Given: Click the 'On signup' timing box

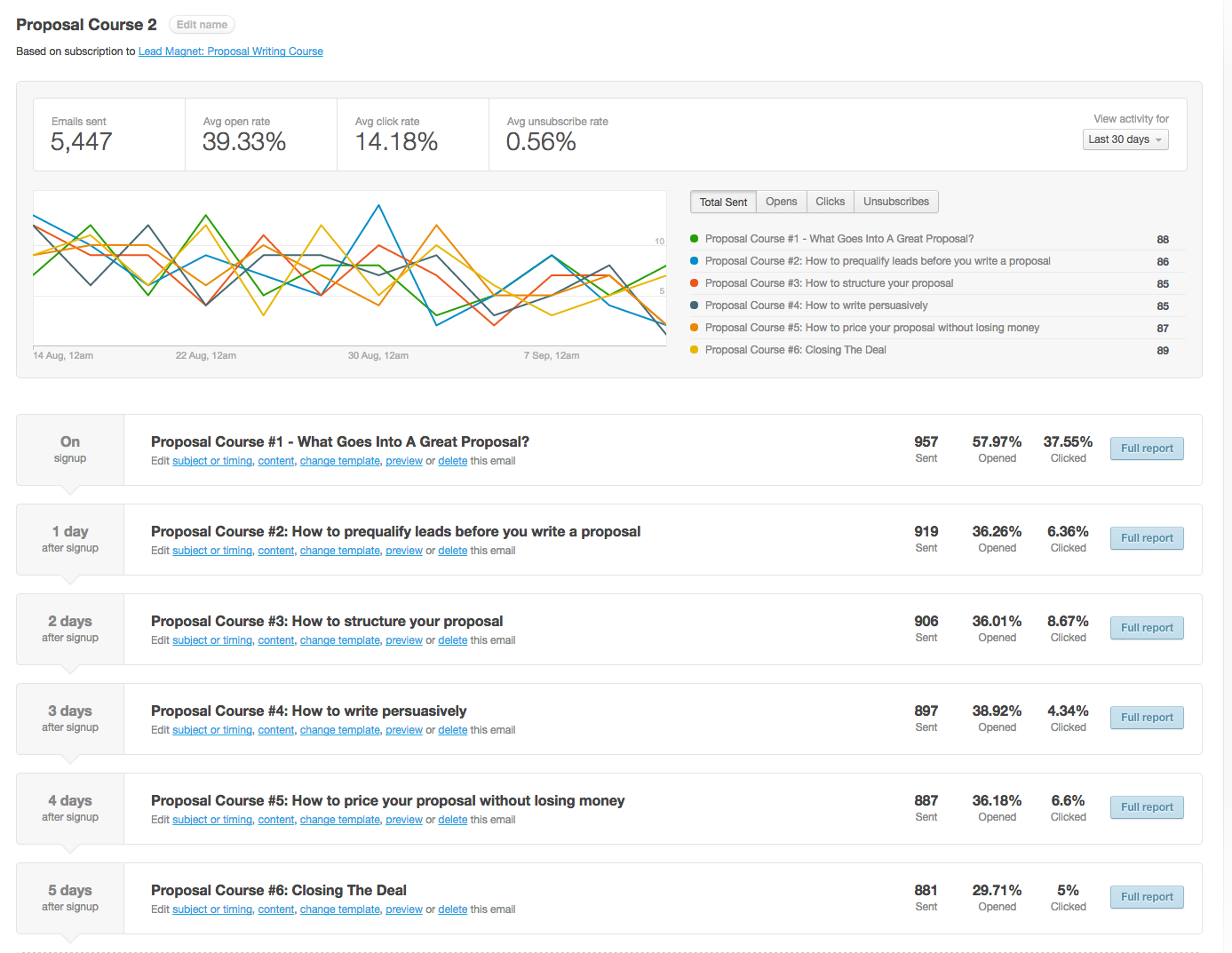Looking at the screenshot, I should click(70, 449).
